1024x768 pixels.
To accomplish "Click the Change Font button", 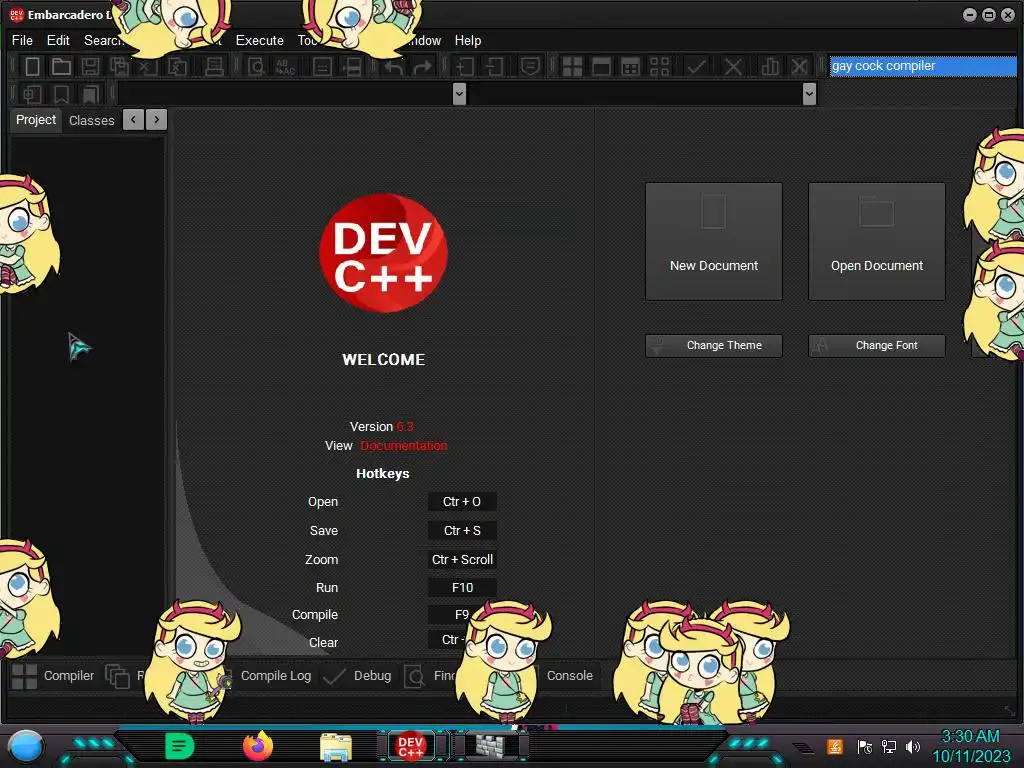I will tap(876, 345).
